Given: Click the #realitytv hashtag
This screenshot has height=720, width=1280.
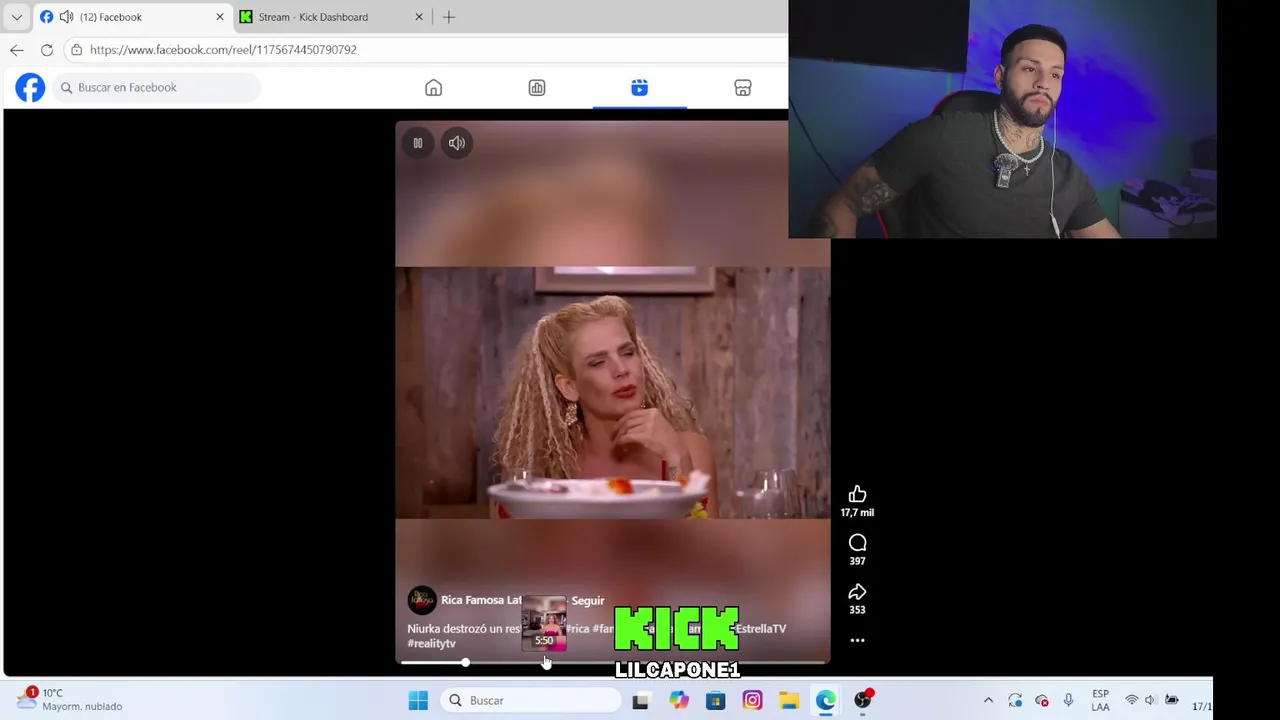Looking at the screenshot, I should tap(431, 644).
